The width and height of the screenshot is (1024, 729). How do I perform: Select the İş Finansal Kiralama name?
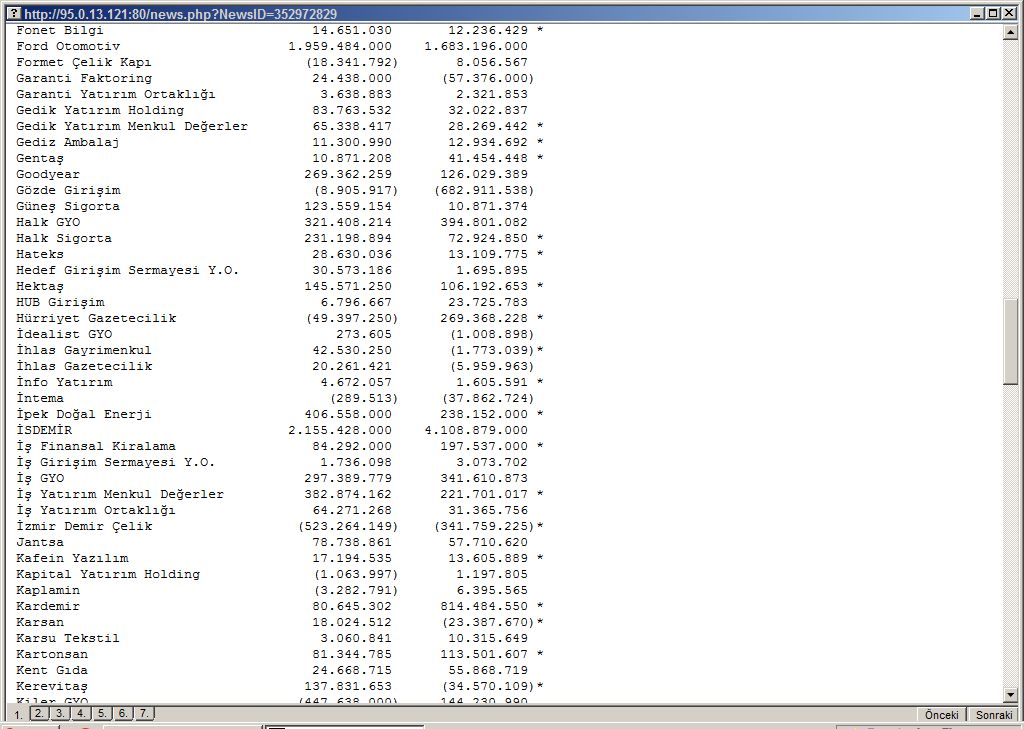[96, 446]
